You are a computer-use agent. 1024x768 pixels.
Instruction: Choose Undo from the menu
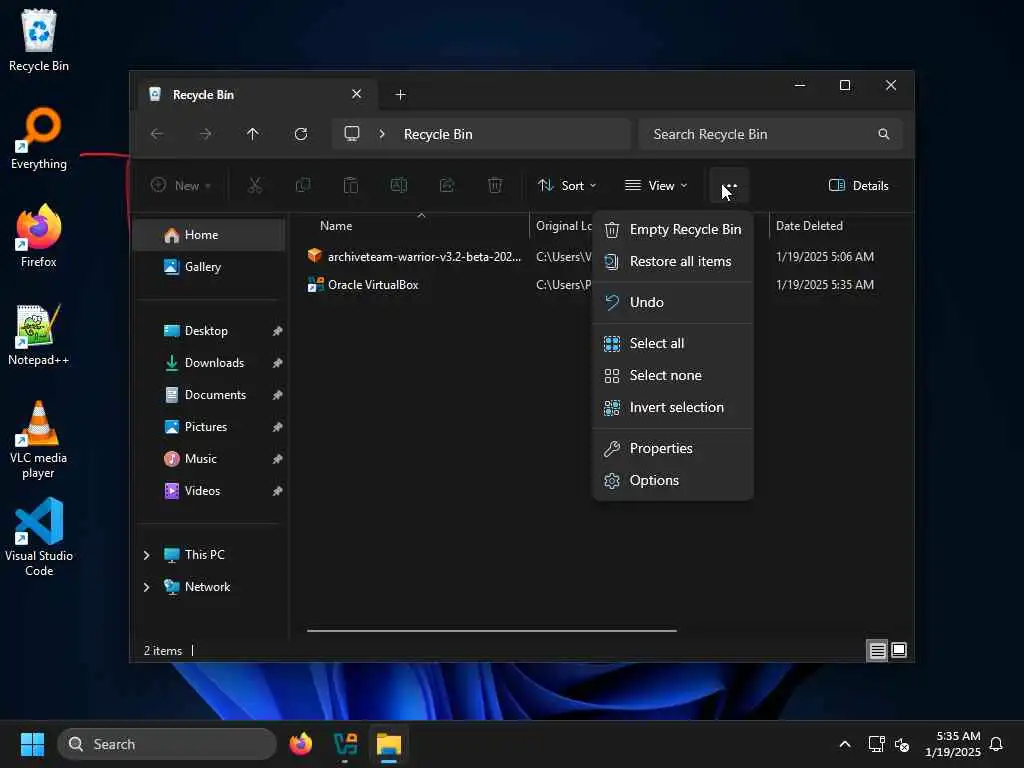pyautogui.click(x=673, y=302)
